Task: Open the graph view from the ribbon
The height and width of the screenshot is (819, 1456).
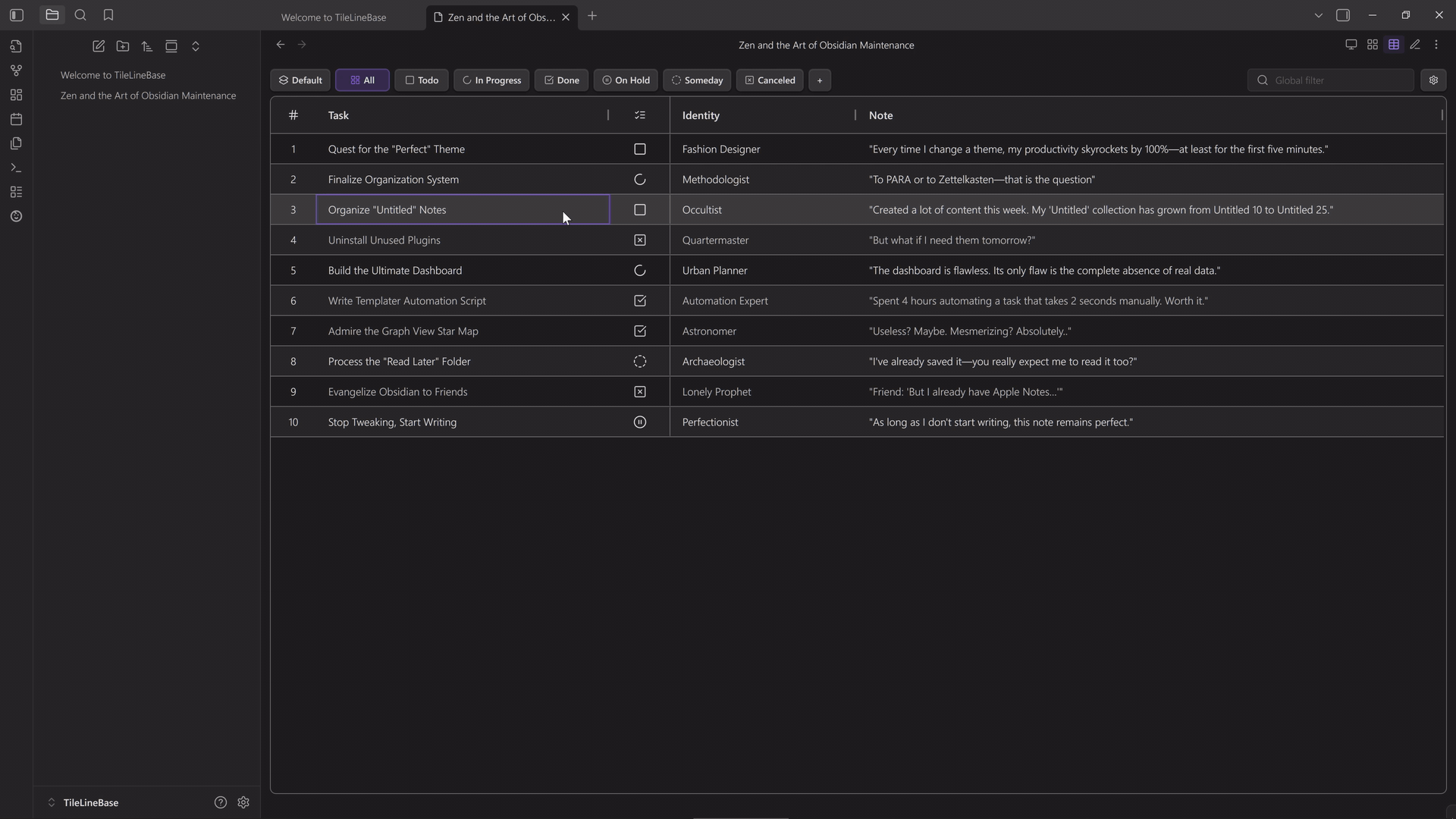Action: (16, 71)
